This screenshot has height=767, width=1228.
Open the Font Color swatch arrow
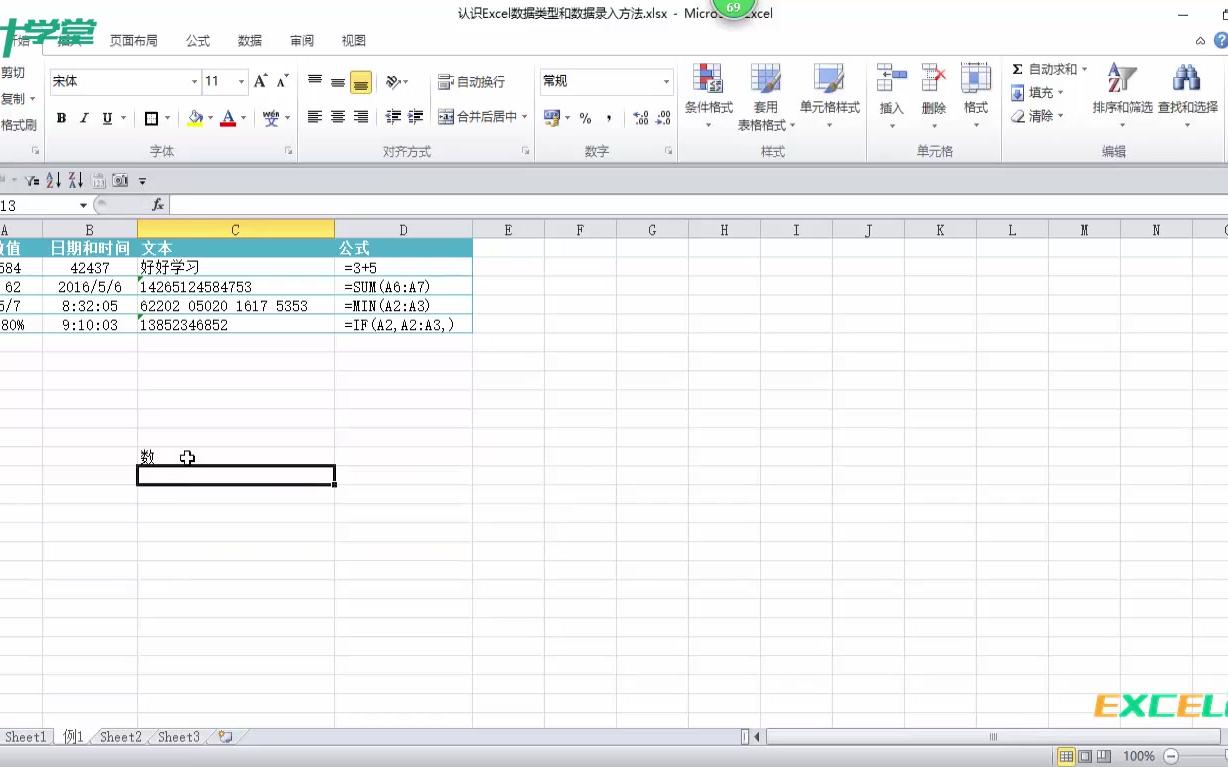[x=242, y=117]
